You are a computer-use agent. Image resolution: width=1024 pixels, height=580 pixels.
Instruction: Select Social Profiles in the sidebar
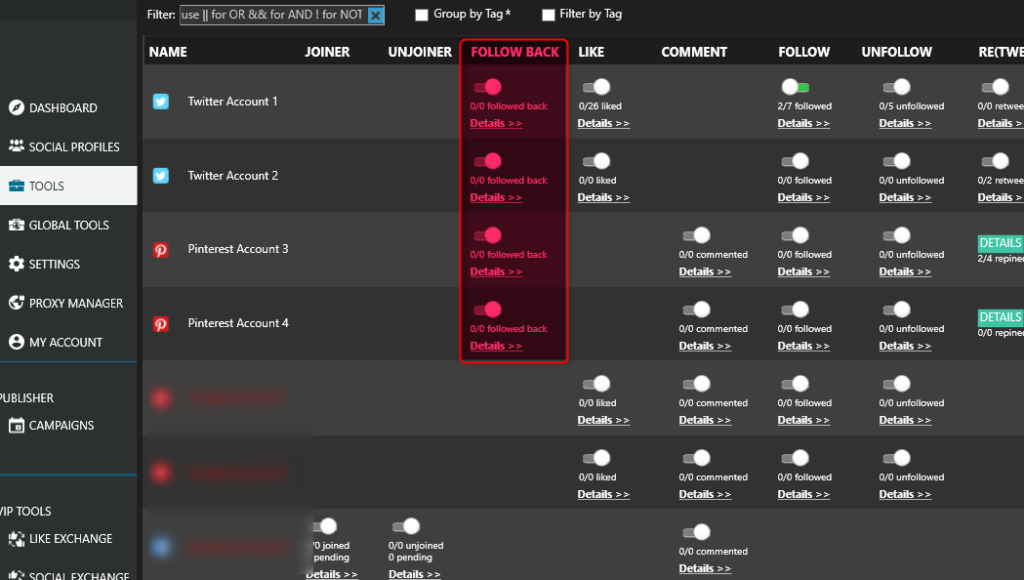click(75, 146)
